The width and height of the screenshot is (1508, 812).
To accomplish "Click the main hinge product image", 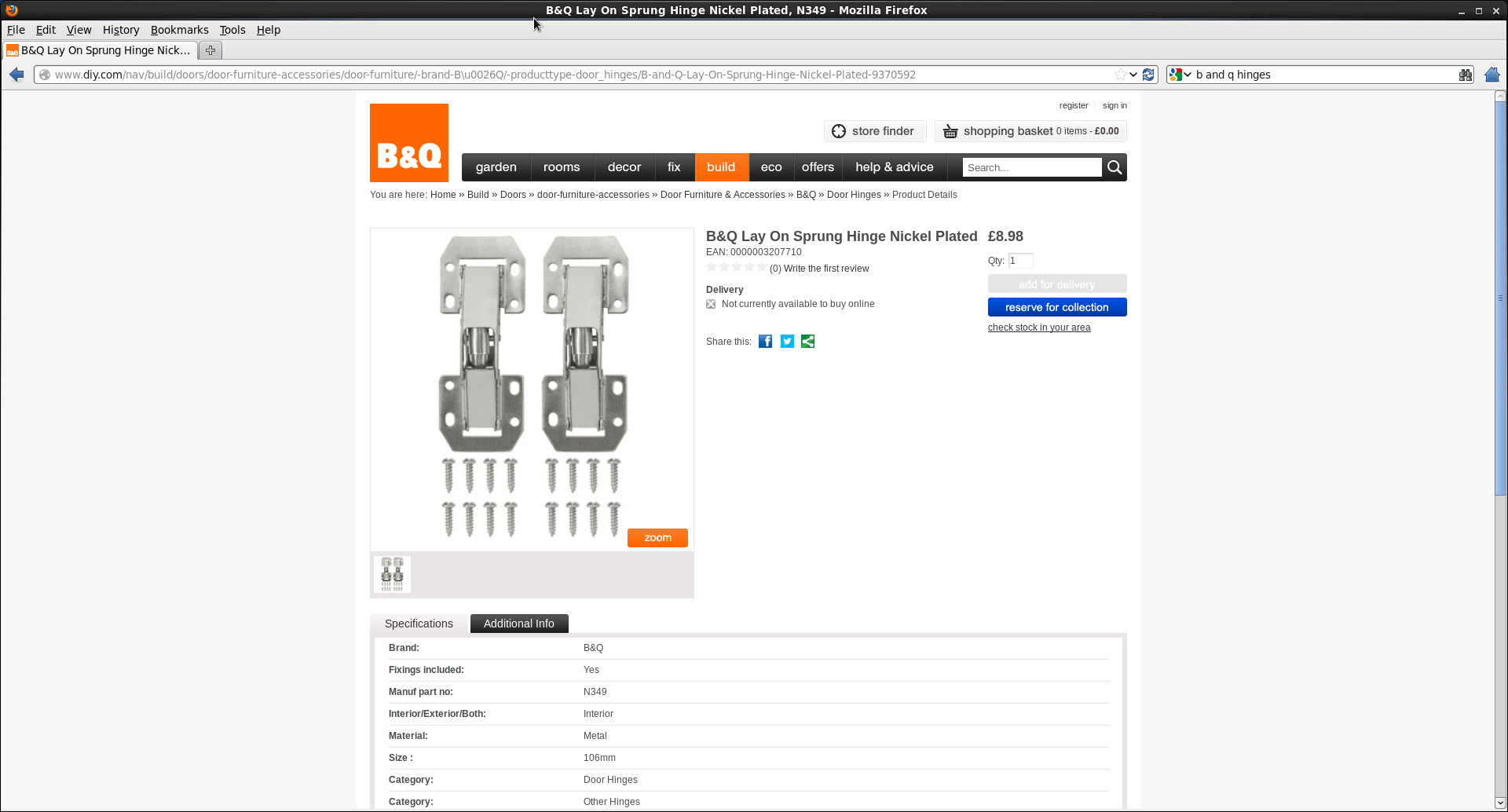I will coord(532,390).
